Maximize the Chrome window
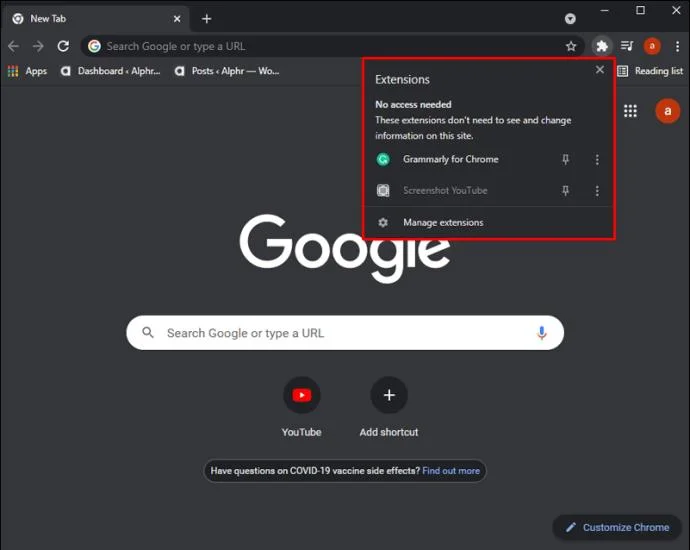This screenshot has width=690, height=550. pos(641,10)
